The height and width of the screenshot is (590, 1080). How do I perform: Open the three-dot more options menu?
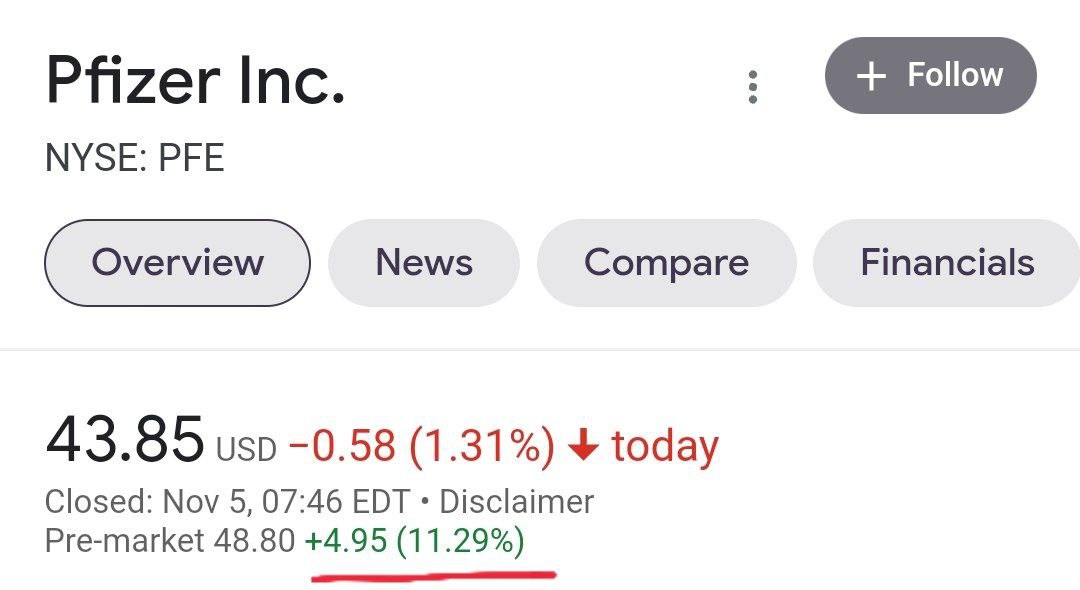point(753,87)
